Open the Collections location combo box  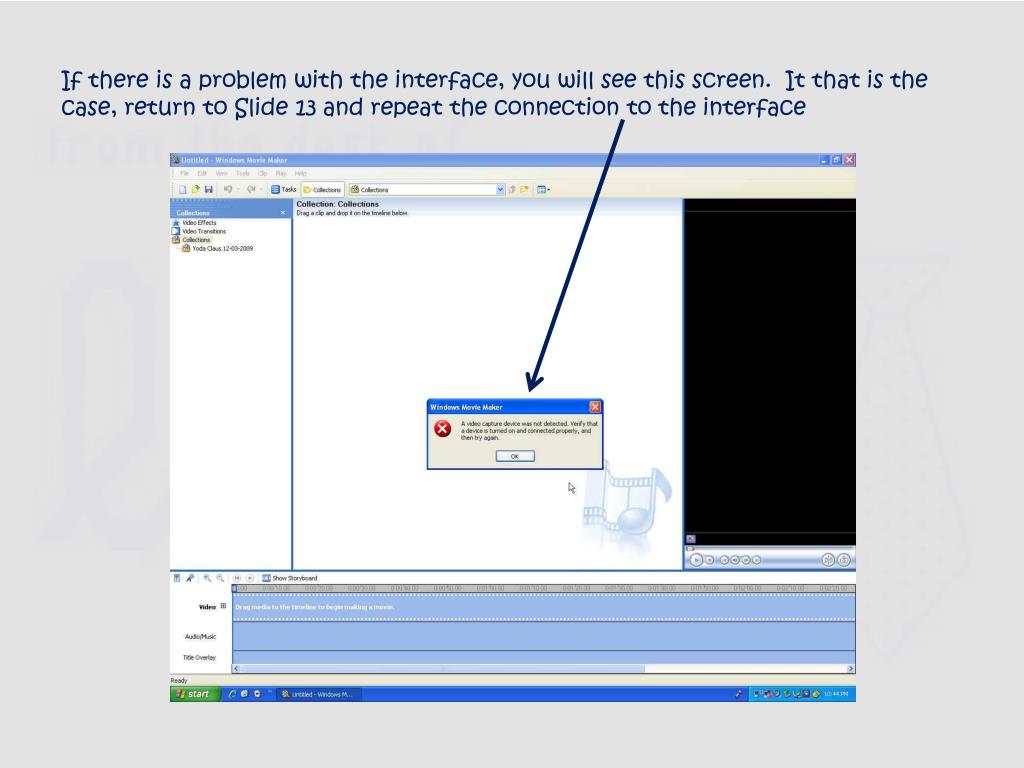click(427, 189)
